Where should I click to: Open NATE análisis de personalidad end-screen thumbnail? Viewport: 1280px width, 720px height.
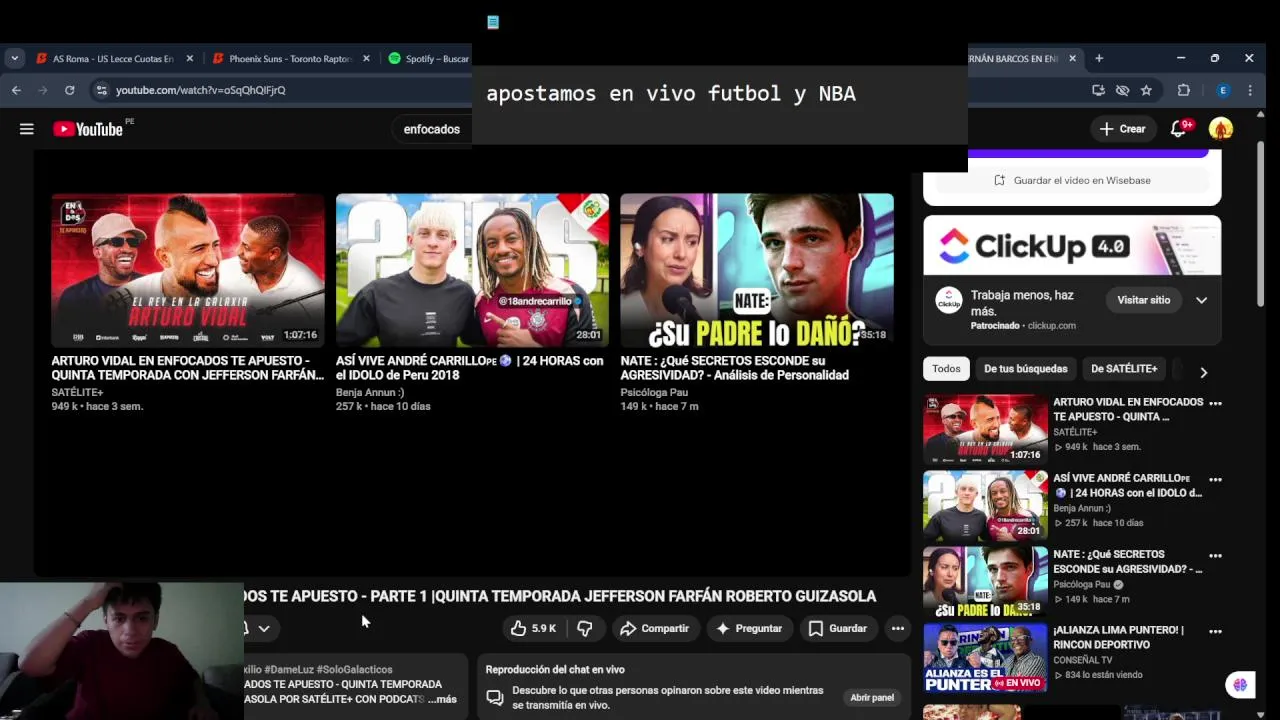(757, 270)
